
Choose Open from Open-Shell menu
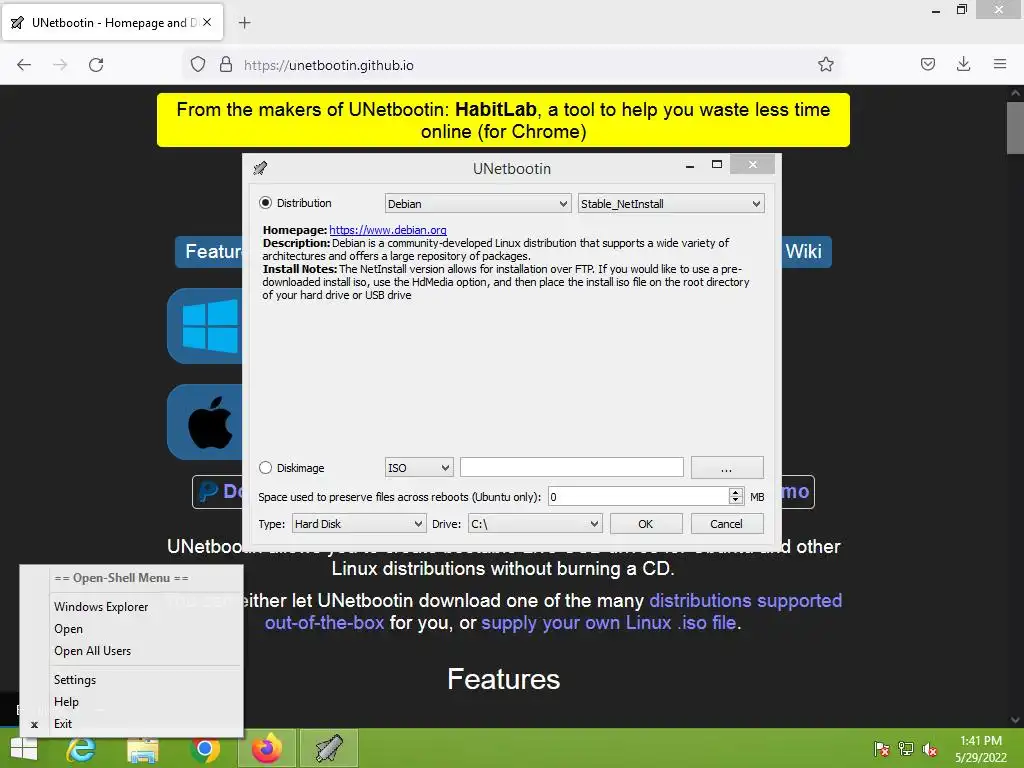(x=145, y=629)
